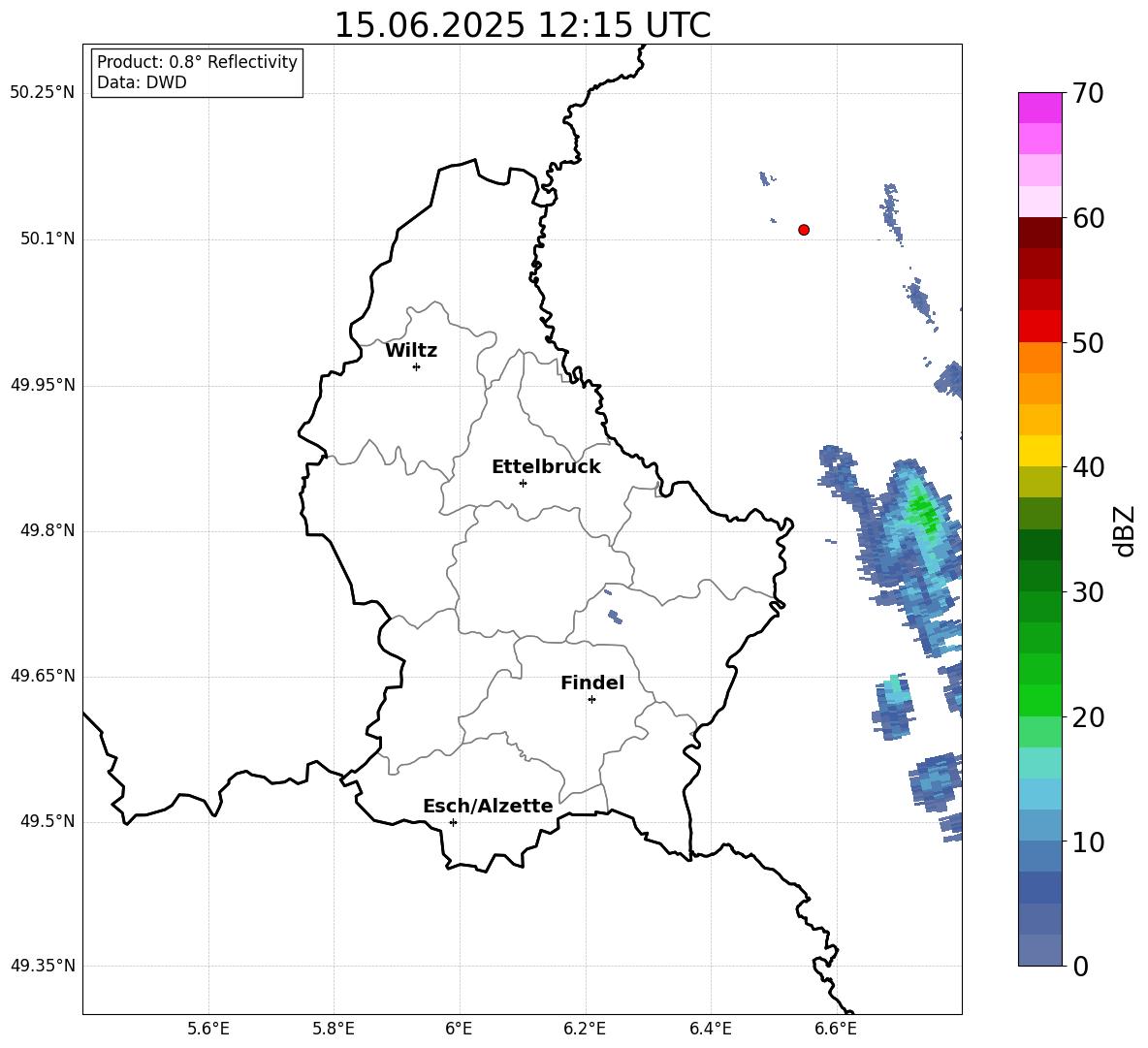Click the Ettelbruck station cross marker

pos(523,483)
